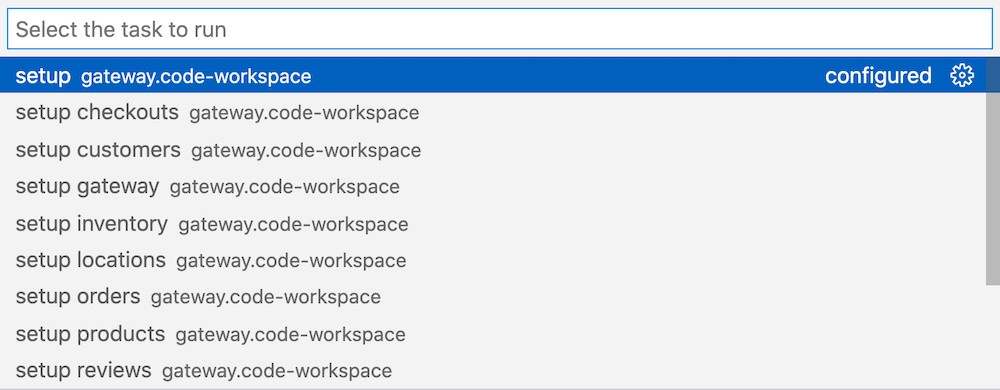Click the task list scrollbar thumb

pos(993,171)
